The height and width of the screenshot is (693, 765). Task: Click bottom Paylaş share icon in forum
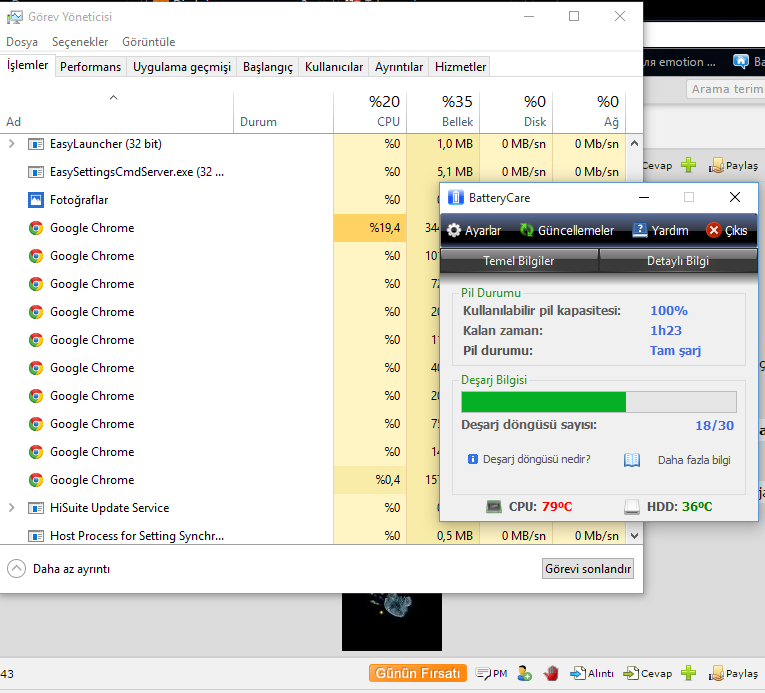716,673
